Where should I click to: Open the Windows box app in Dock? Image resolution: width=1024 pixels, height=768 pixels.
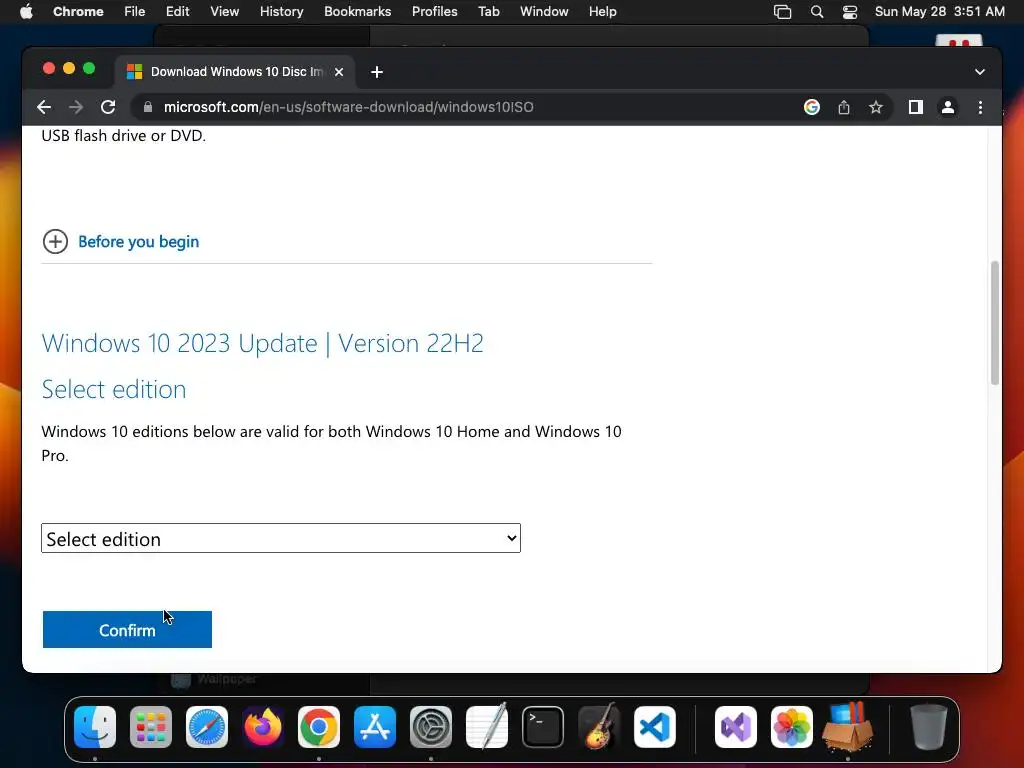(848, 726)
